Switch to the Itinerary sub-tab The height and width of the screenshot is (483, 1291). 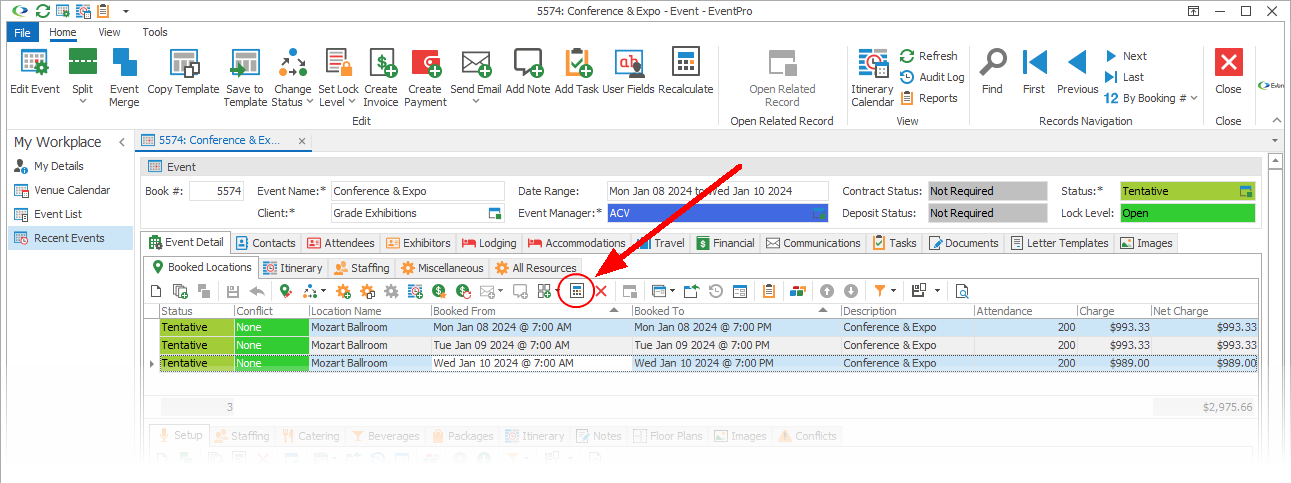[x=293, y=268]
